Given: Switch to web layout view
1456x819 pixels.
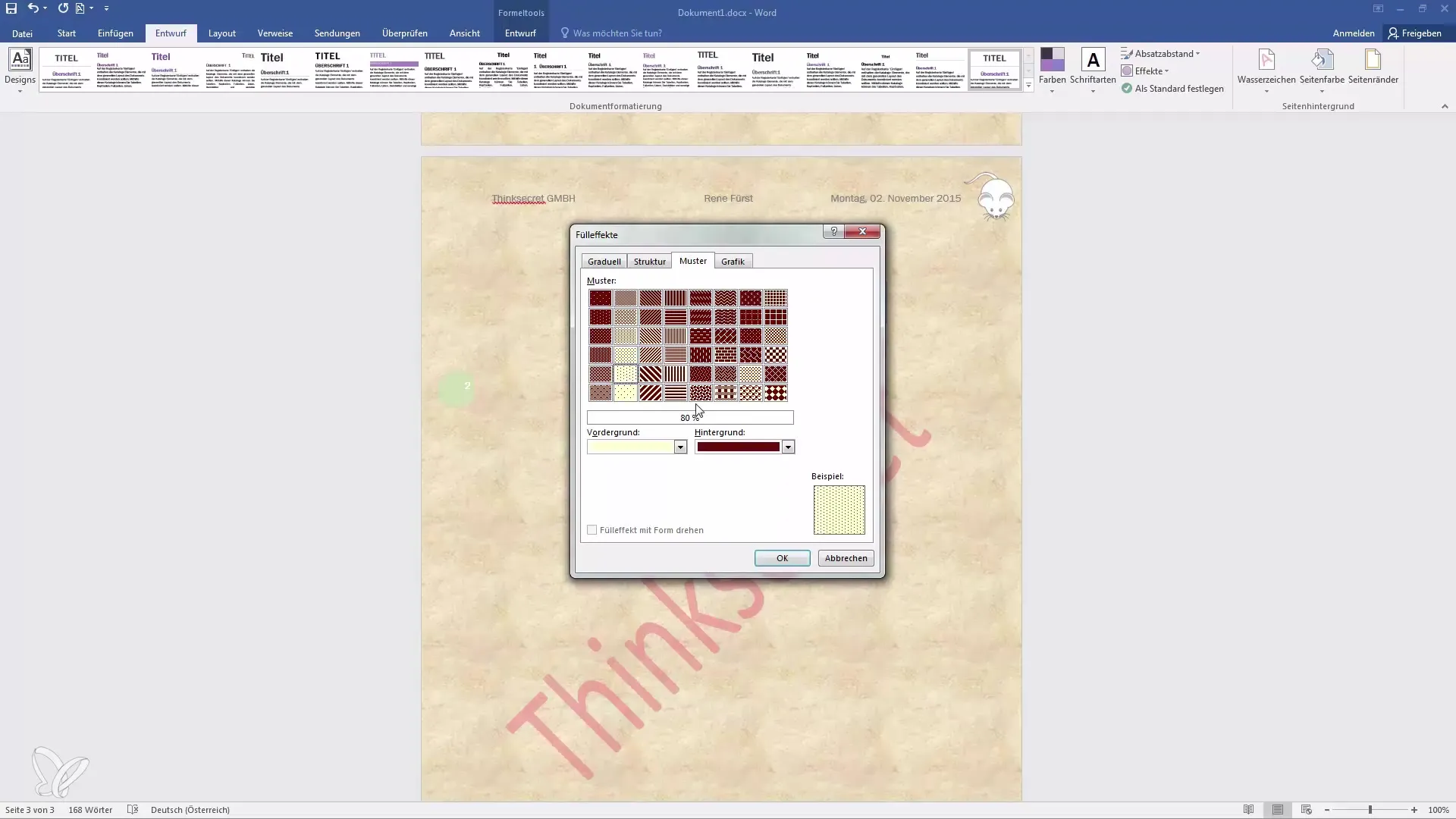Looking at the screenshot, I should [1306, 810].
